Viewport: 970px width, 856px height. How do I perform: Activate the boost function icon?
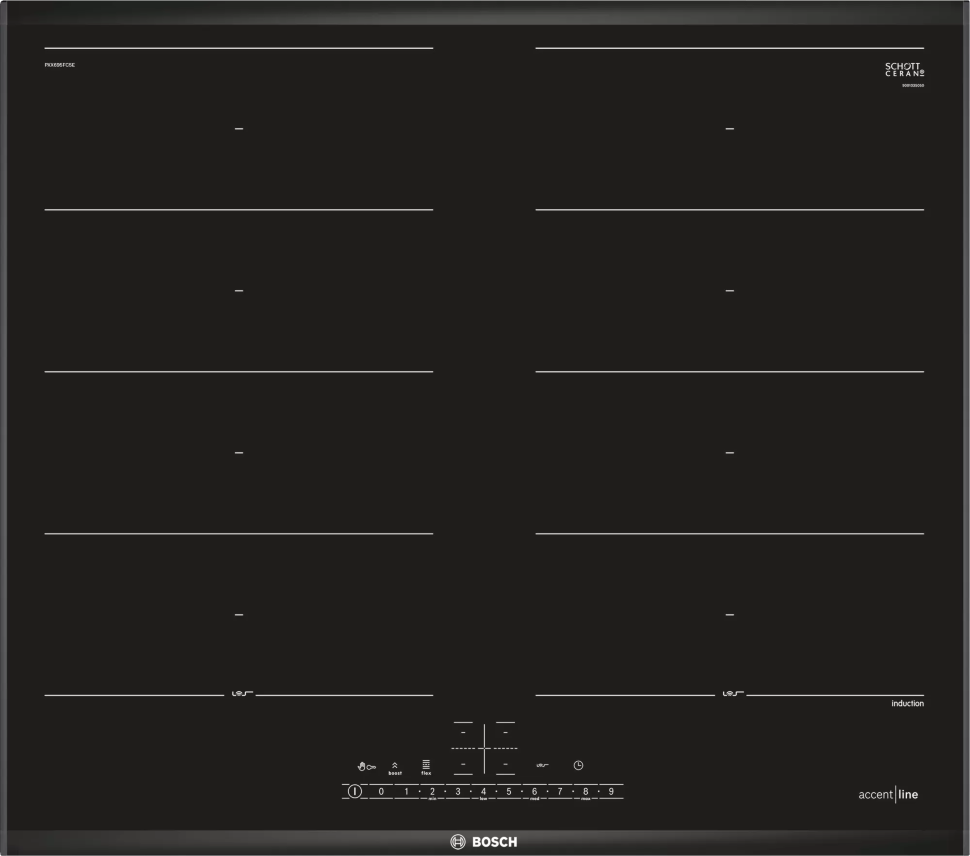395,768
